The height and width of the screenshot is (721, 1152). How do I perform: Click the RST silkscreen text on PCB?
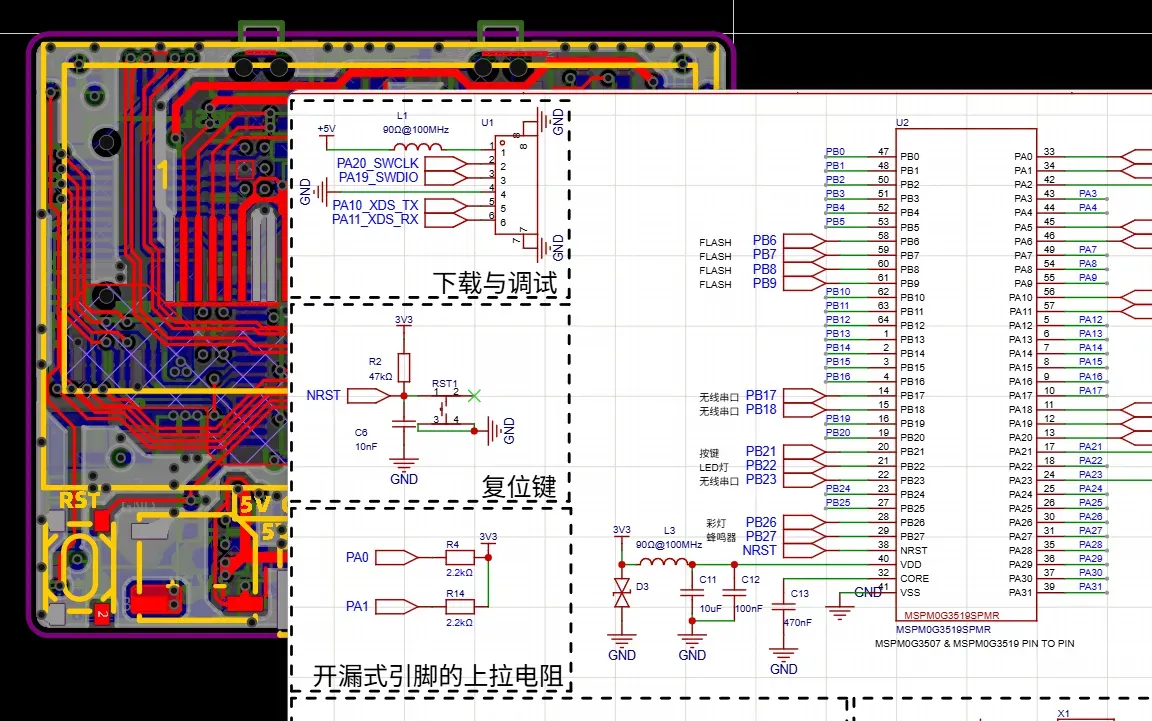(x=79, y=501)
